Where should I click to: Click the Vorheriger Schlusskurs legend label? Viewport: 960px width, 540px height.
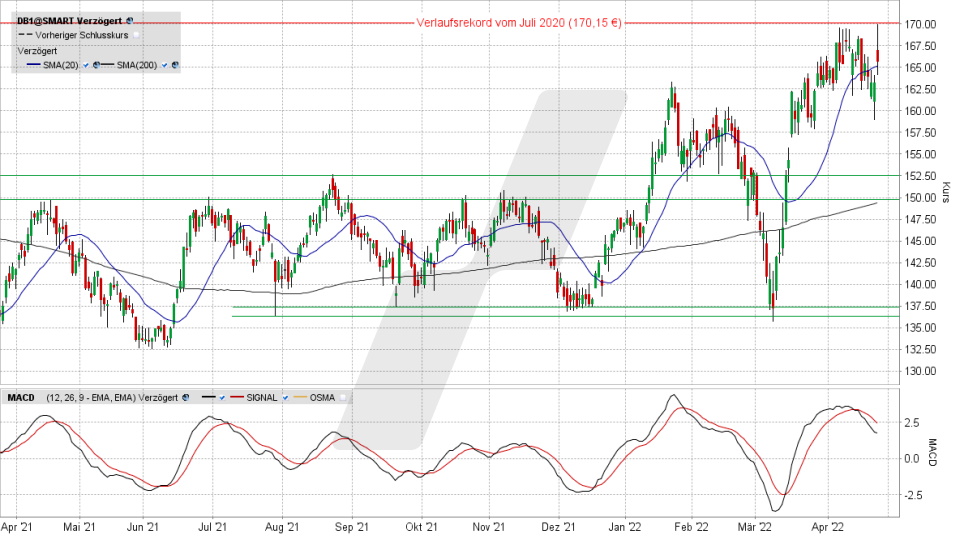[x=82, y=35]
